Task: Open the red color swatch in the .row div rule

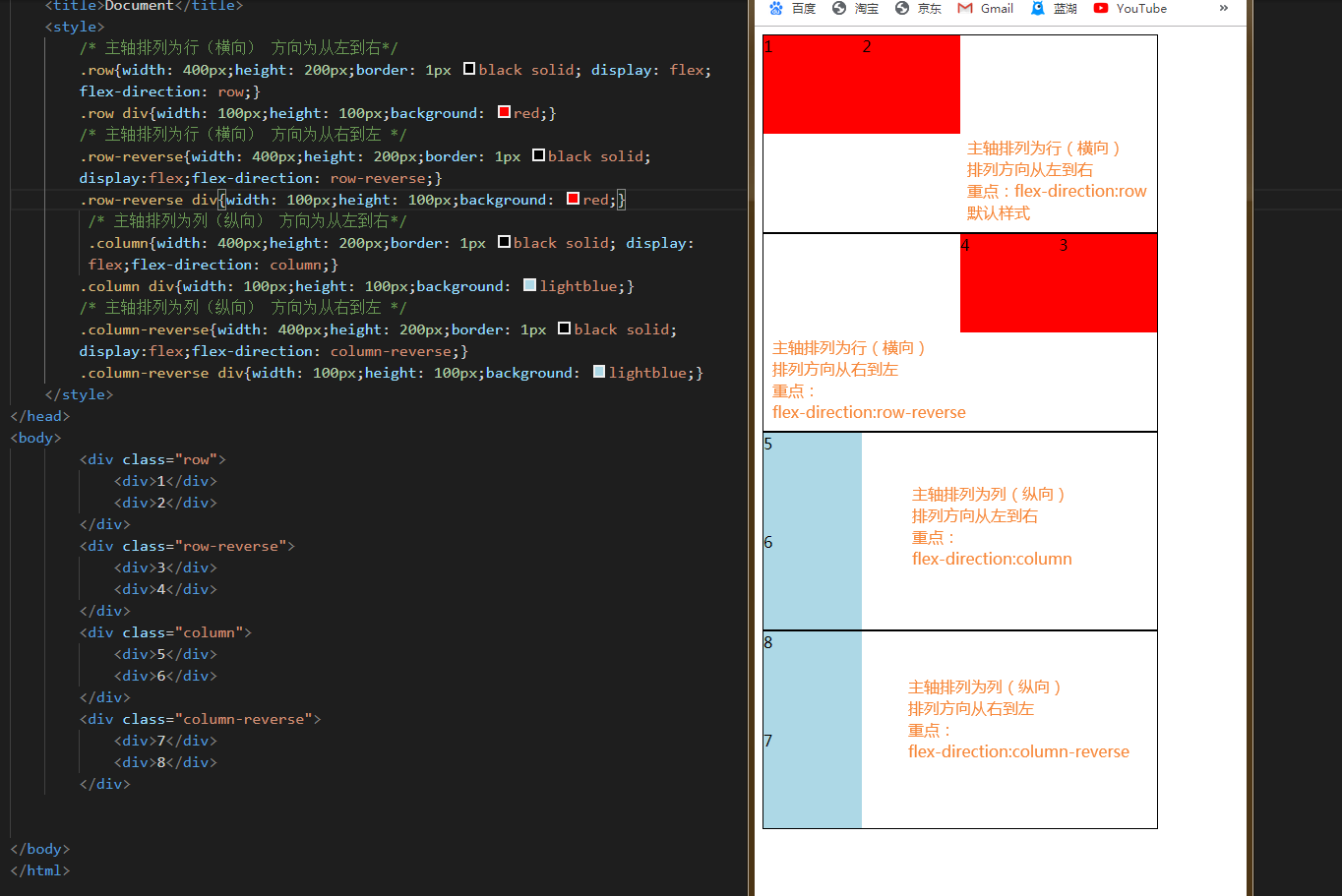Action: coord(504,112)
